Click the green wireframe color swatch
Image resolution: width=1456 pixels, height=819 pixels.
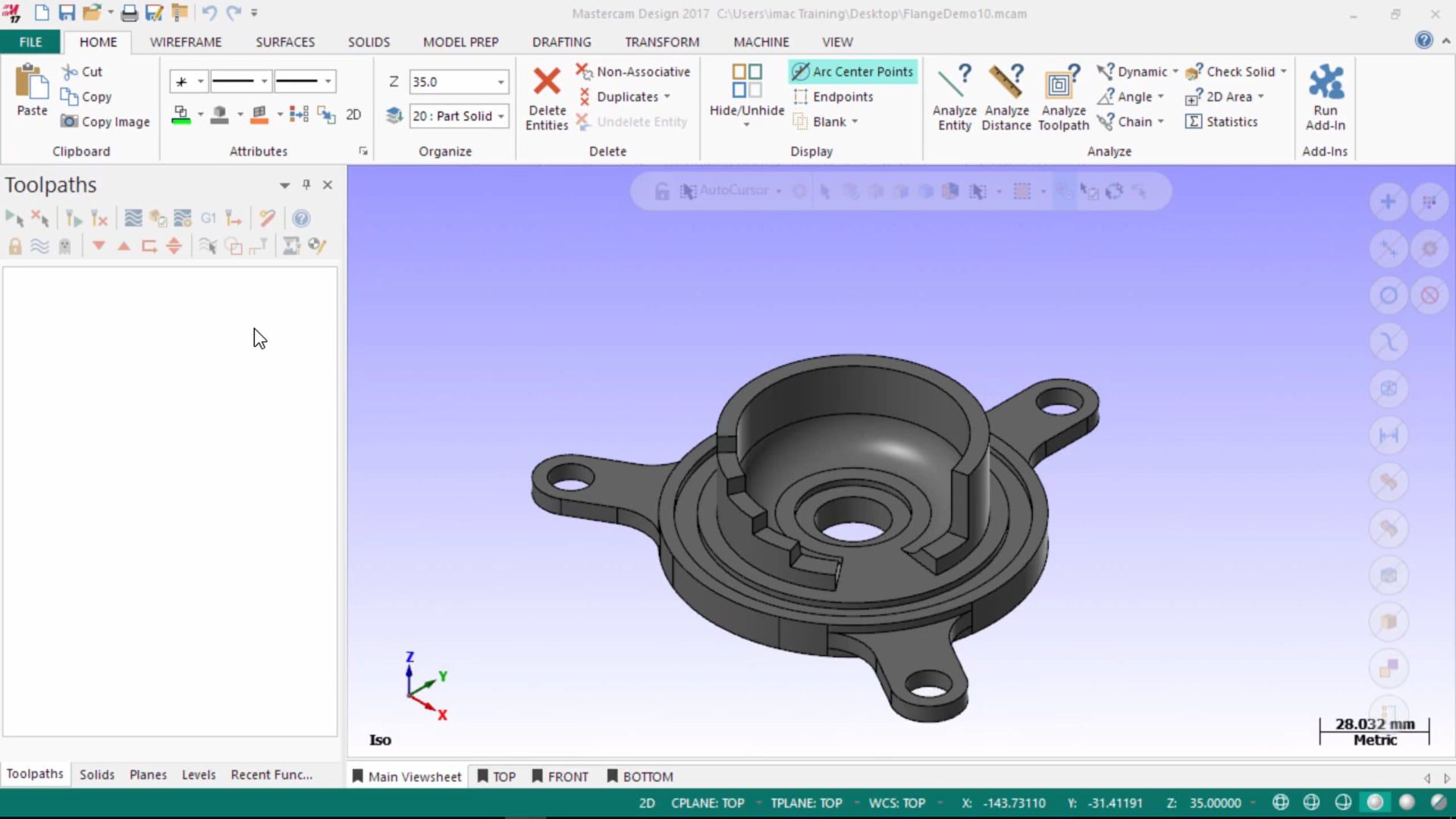click(180, 115)
